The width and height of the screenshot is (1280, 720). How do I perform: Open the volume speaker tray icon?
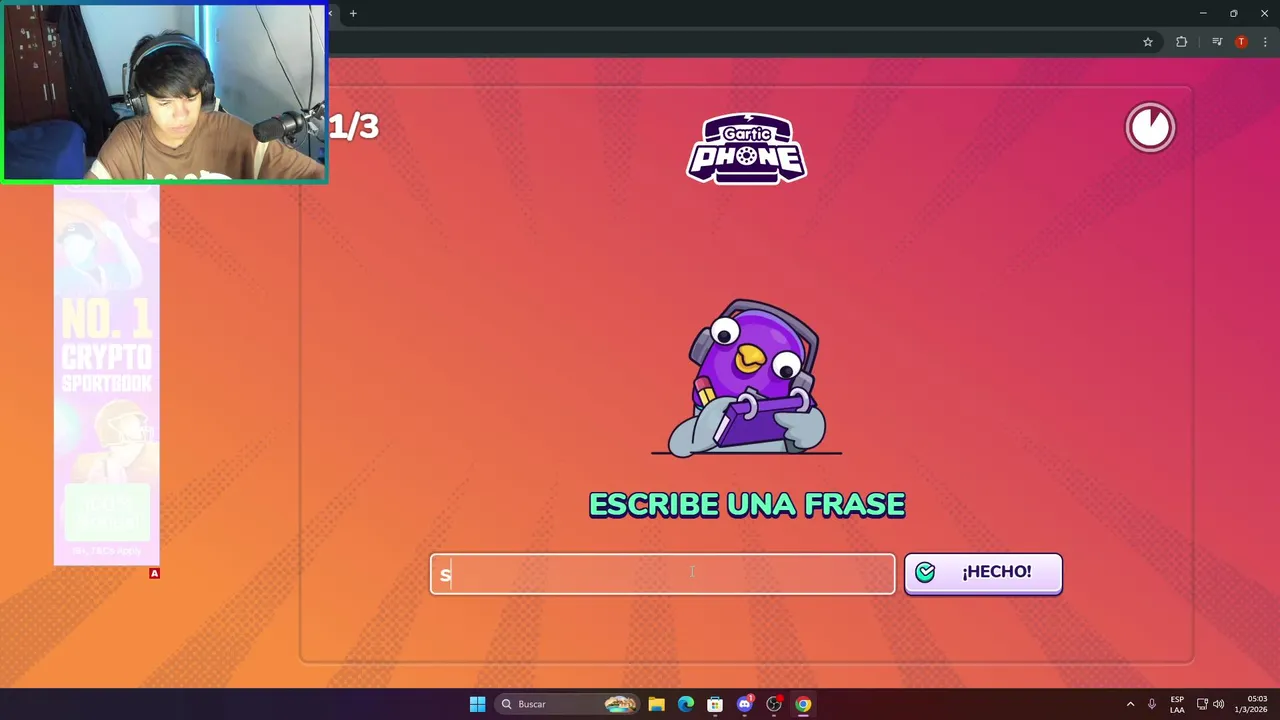tap(1218, 704)
